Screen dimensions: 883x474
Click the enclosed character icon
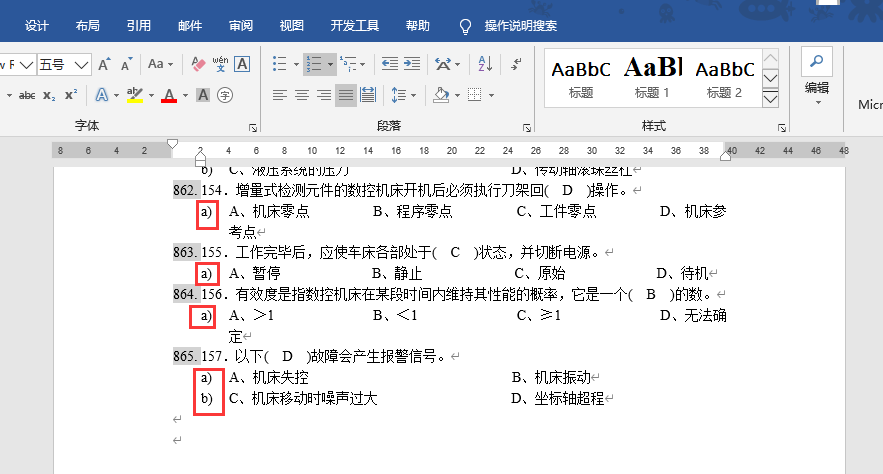coord(225,95)
